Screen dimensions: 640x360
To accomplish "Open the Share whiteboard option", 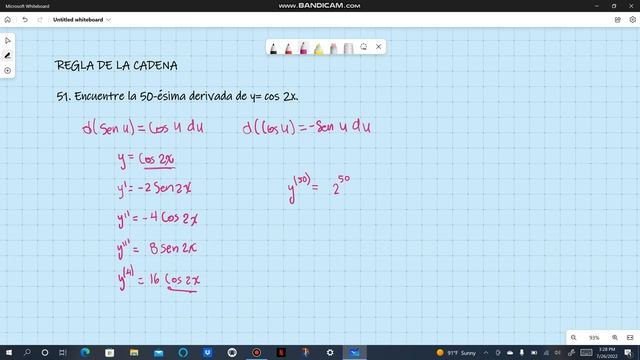I will click(x=618, y=20).
